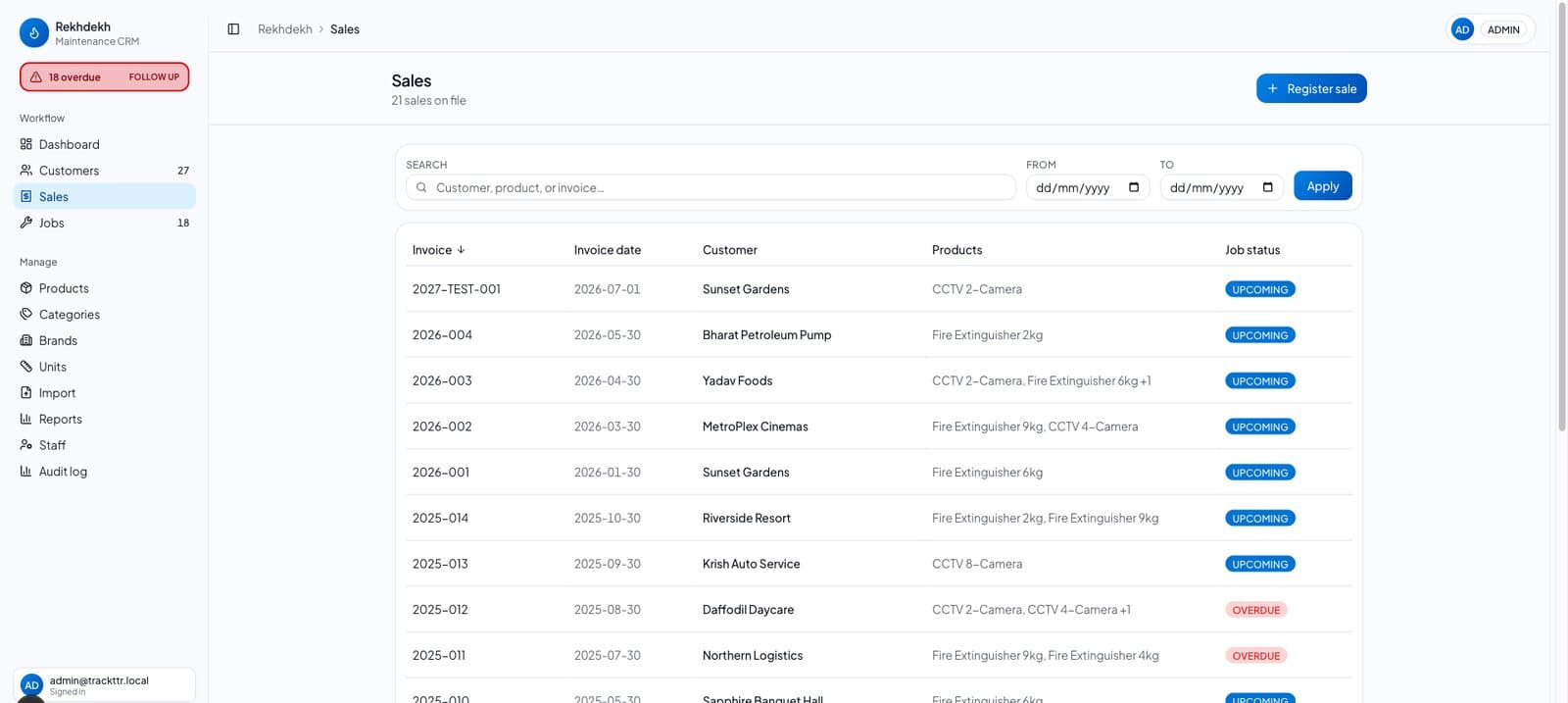The width and height of the screenshot is (1568, 703).
Task: Click OVERDUE badge for Northern Logistics
Action: [1256, 656]
